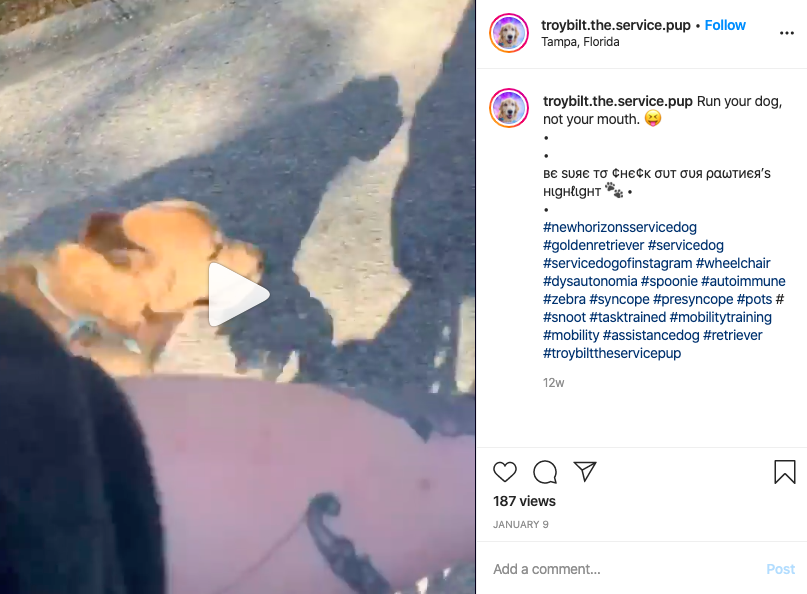Screen dimensions: 807x594
Task: Save the post with the bookmark icon
Action: point(784,471)
